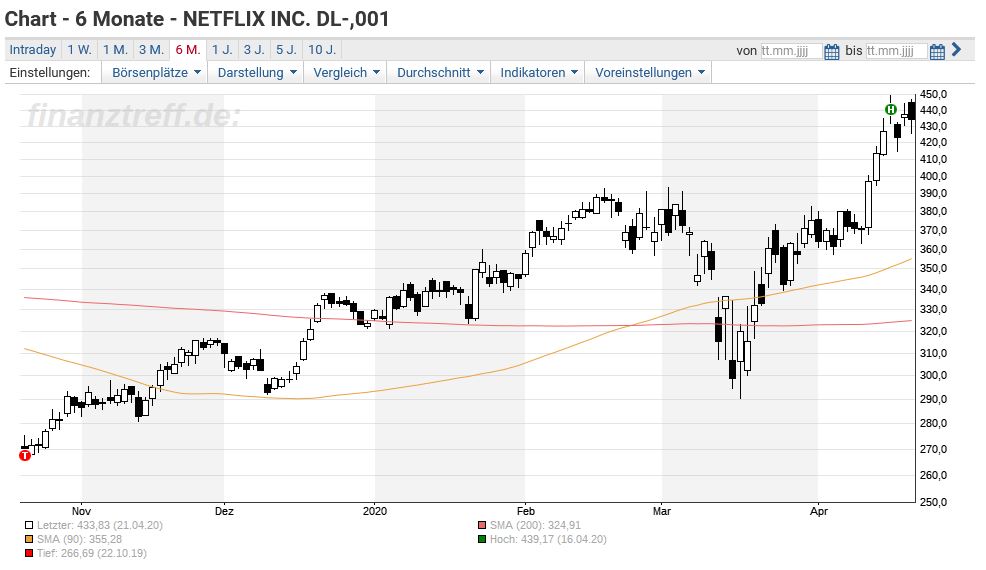This screenshot has width=986, height=570.
Task: Expand the Vergleich dropdown
Action: [346, 72]
